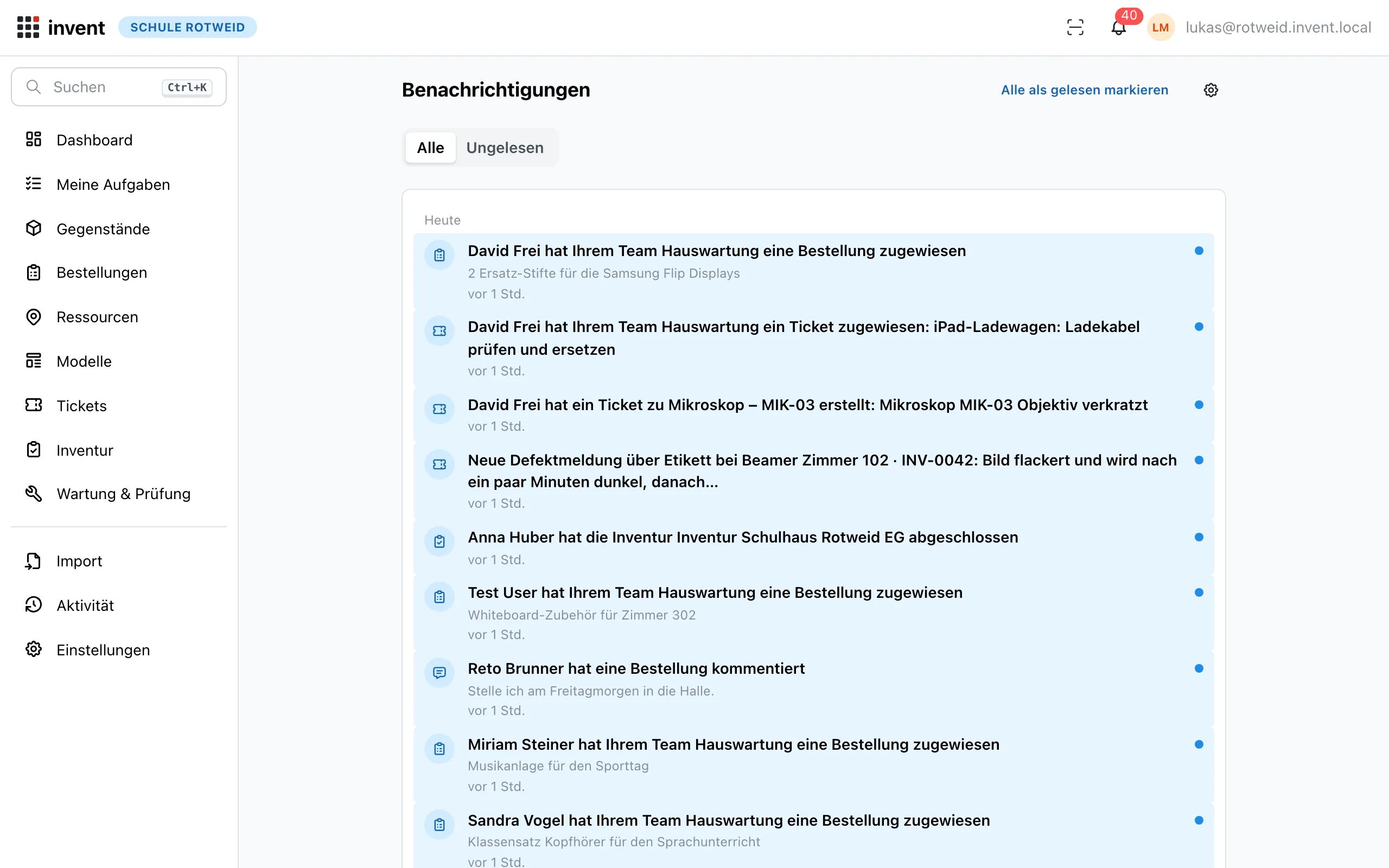Click unread dot on Beamer Zimmer 102 notification
This screenshot has width=1389, height=868.
(x=1199, y=460)
